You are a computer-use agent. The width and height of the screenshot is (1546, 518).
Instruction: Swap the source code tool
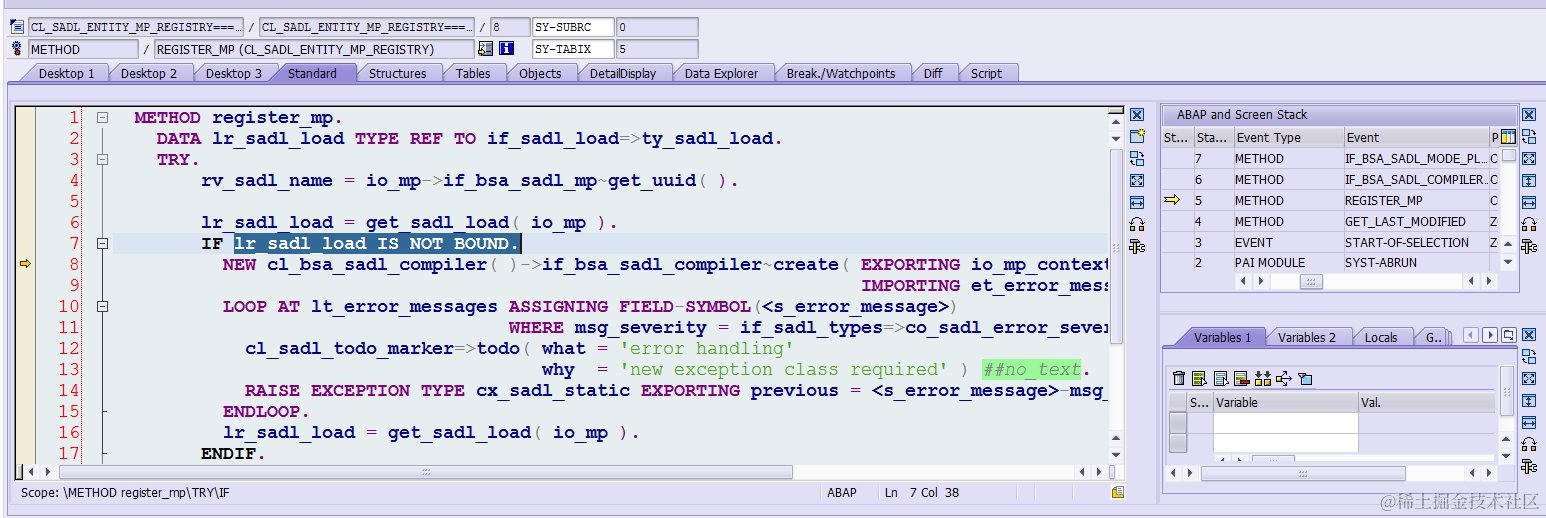(x=1137, y=158)
